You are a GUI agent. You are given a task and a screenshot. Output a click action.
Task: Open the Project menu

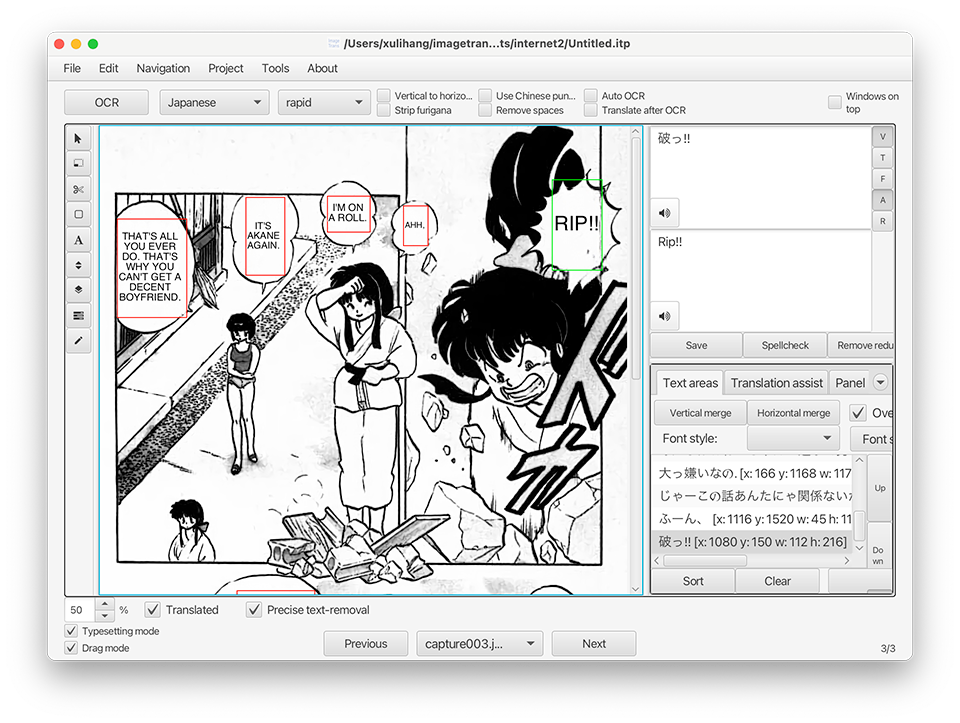coord(225,68)
